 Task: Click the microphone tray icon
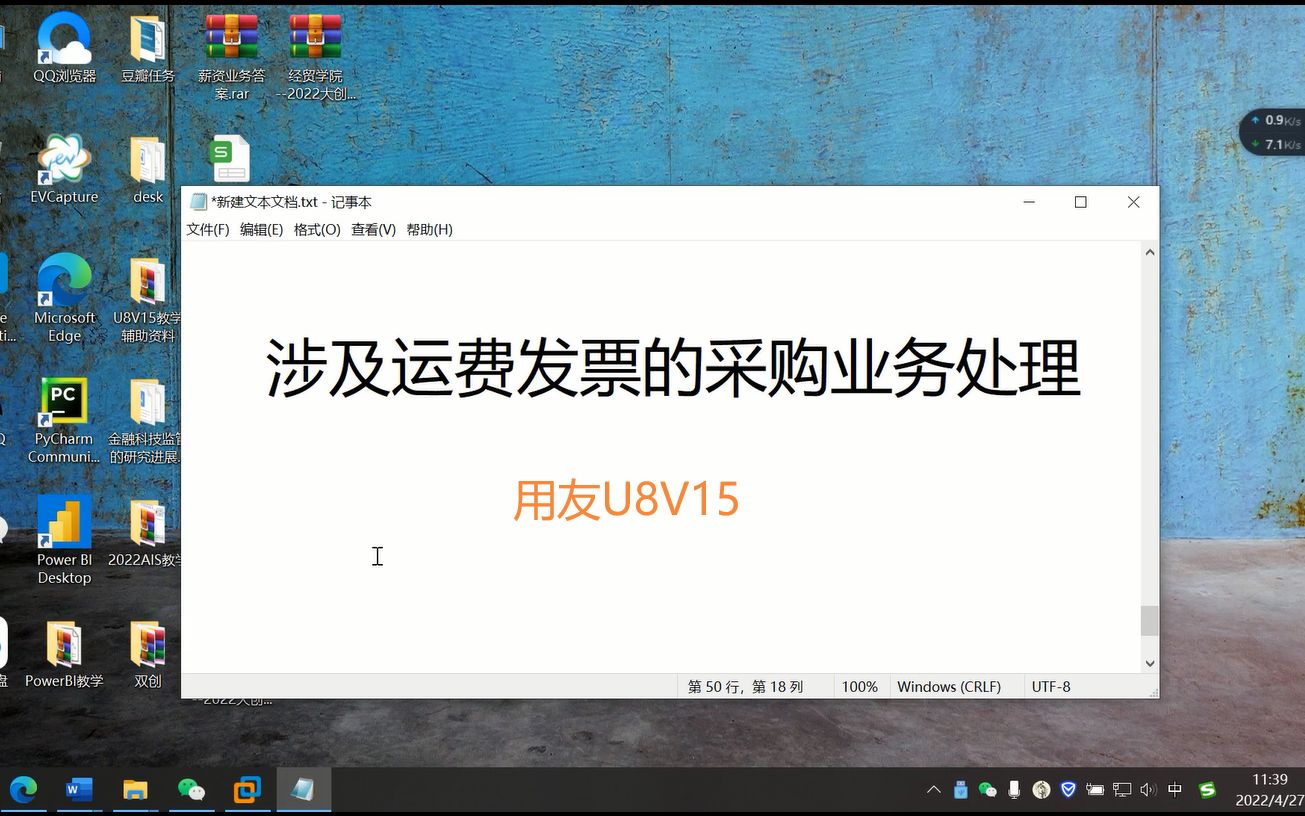(1014, 790)
